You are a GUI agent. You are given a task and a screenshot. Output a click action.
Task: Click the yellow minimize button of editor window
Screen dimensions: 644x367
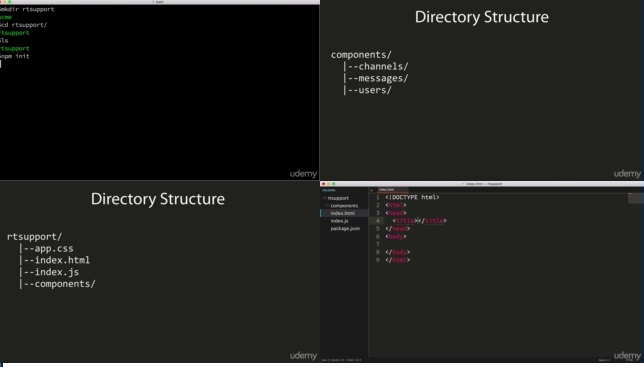pos(329,184)
